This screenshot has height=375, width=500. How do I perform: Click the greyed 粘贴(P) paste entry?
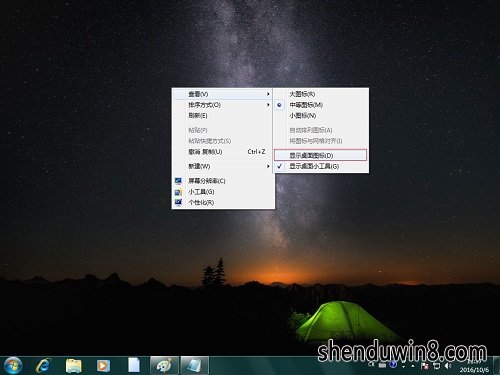point(223,130)
